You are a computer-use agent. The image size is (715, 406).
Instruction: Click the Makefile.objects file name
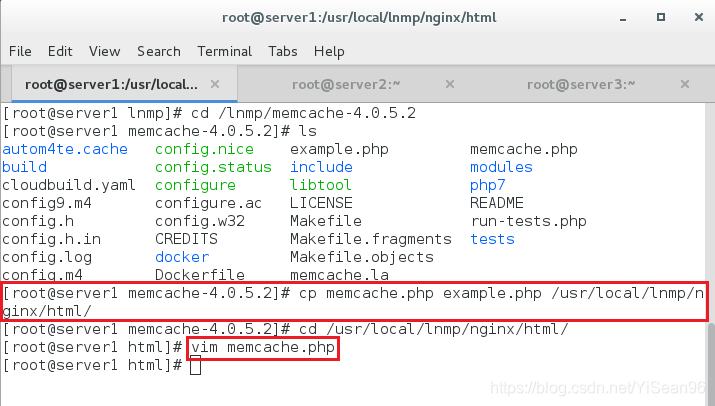click(x=362, y=257)
